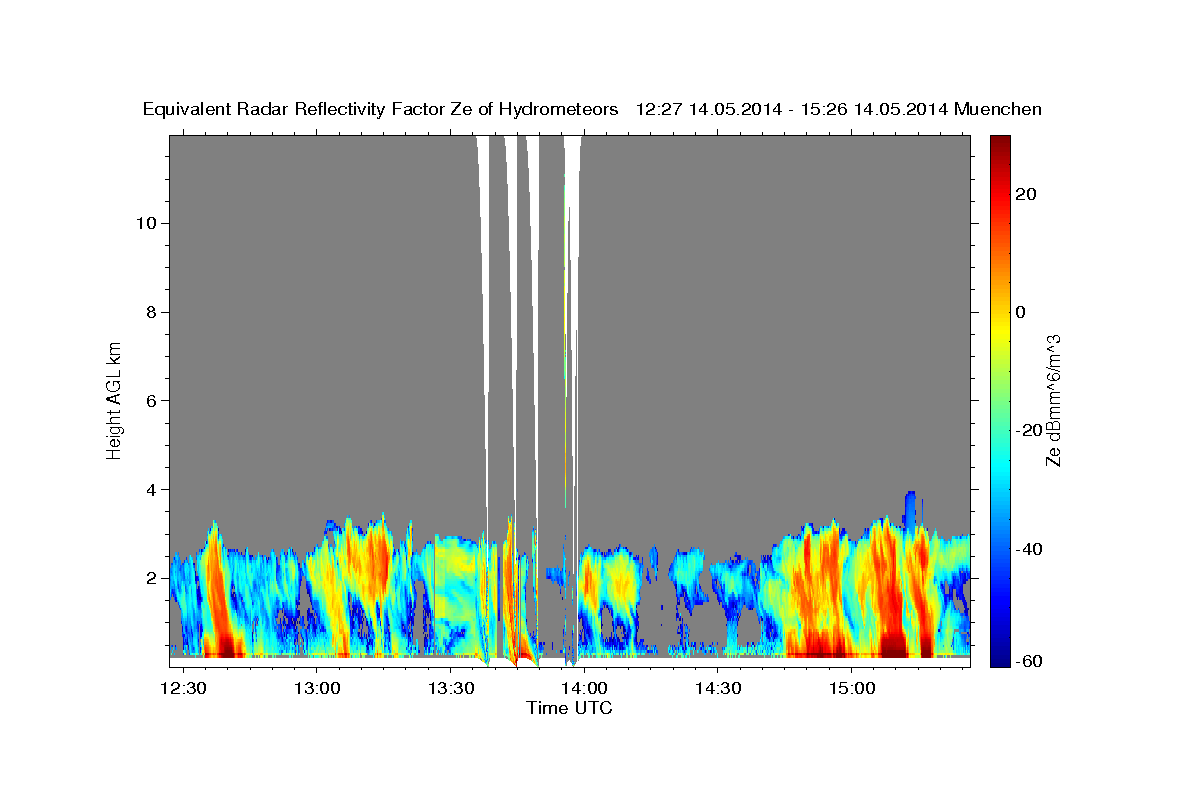Viewport: 1200px width, 800px height.
Task: Click the '13:30' time tick label
Action: (x=451, y=688)
